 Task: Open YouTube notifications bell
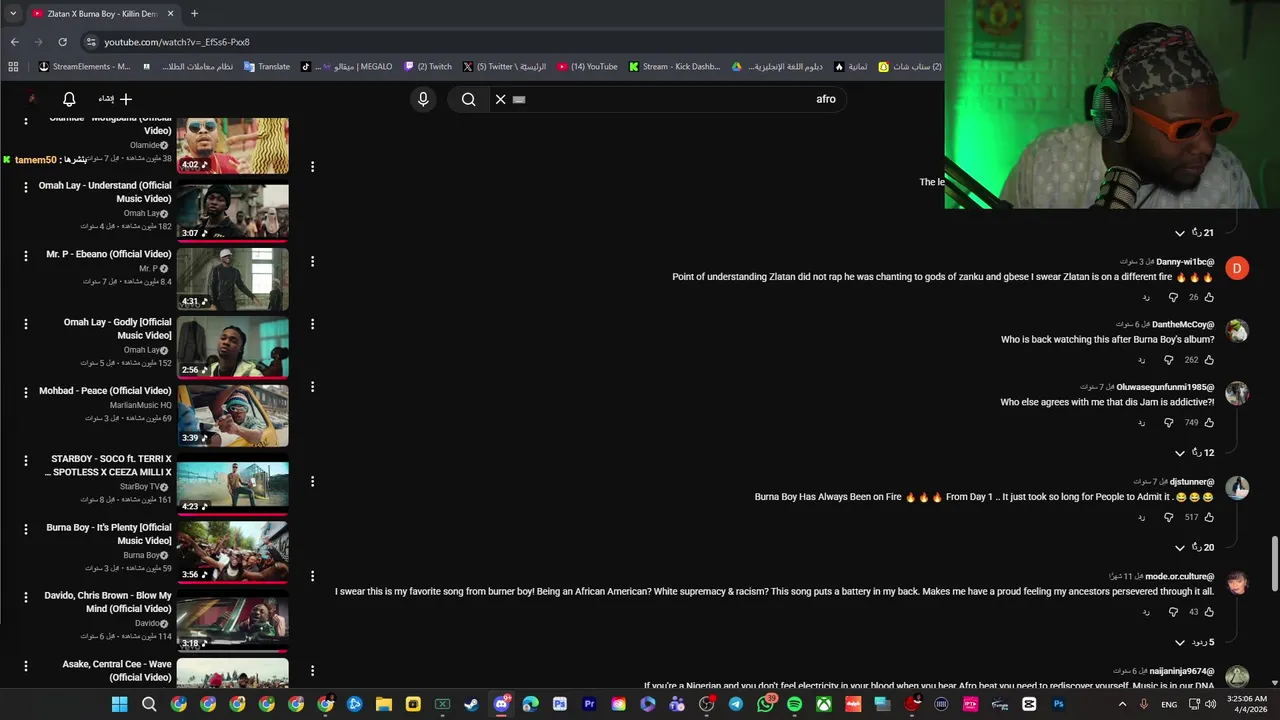(x=69, y=99)
